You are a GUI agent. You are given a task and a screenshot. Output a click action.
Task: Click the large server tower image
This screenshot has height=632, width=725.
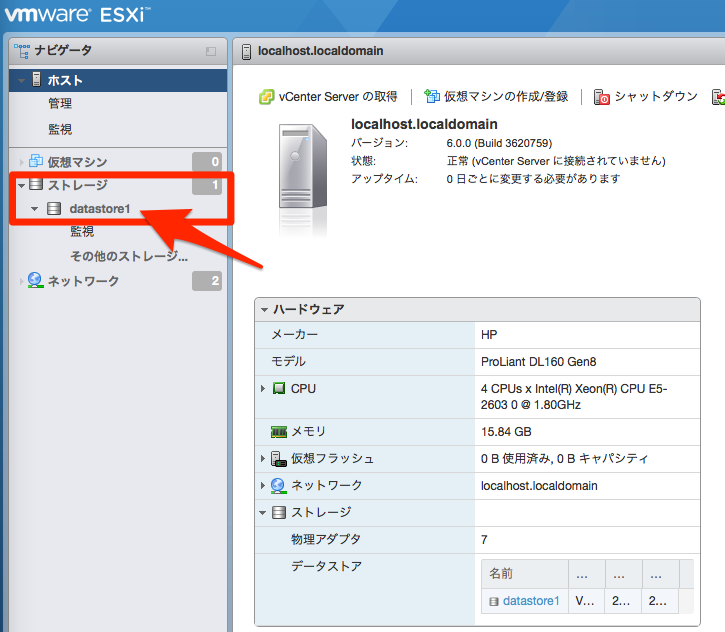(x=303, y=167)
